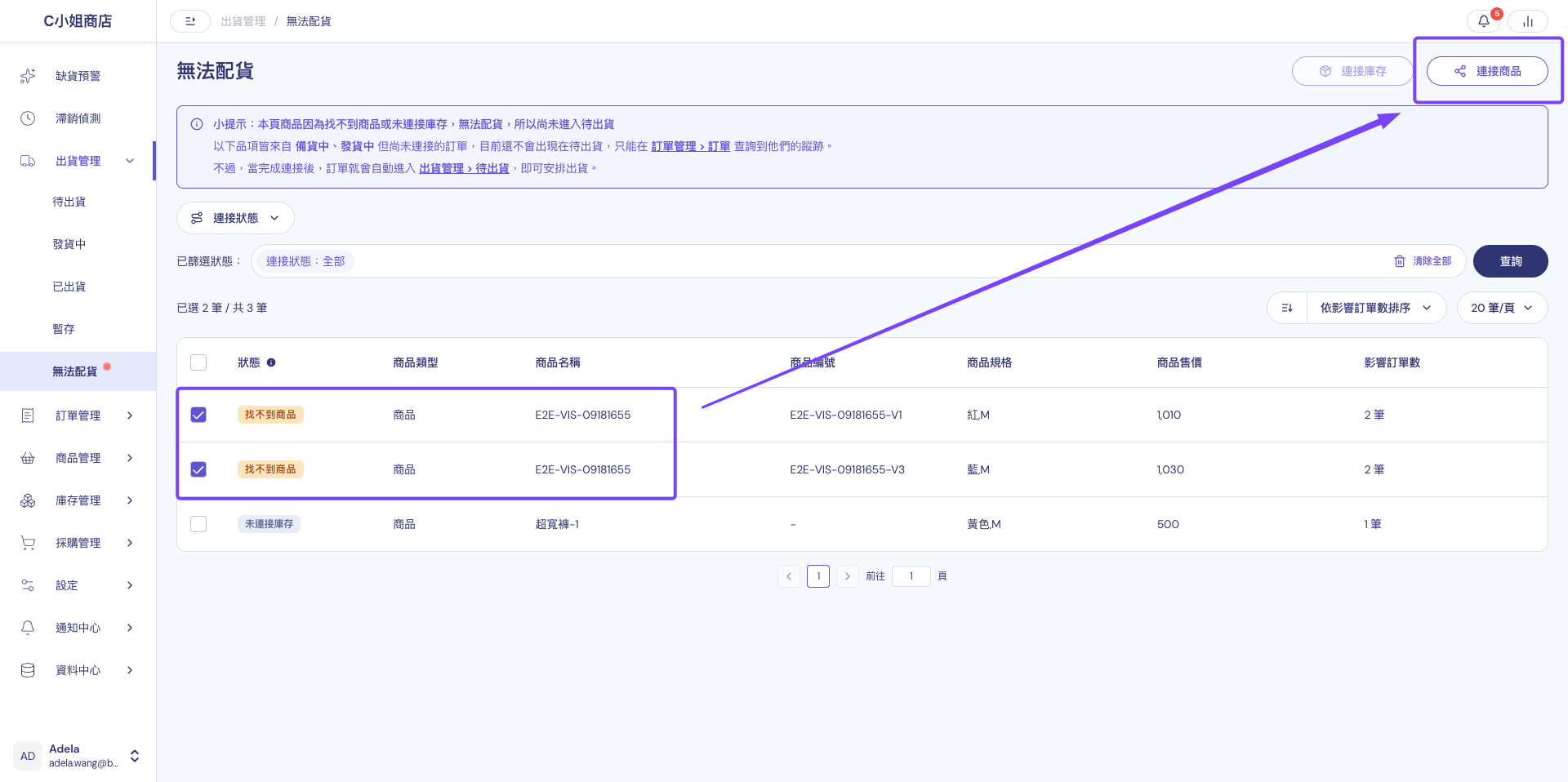This screenshot has height=782, width=1568.
Task: Uncheck the E2E-VIS-09181655-V1 row checkbox
Action: point(198,415)
